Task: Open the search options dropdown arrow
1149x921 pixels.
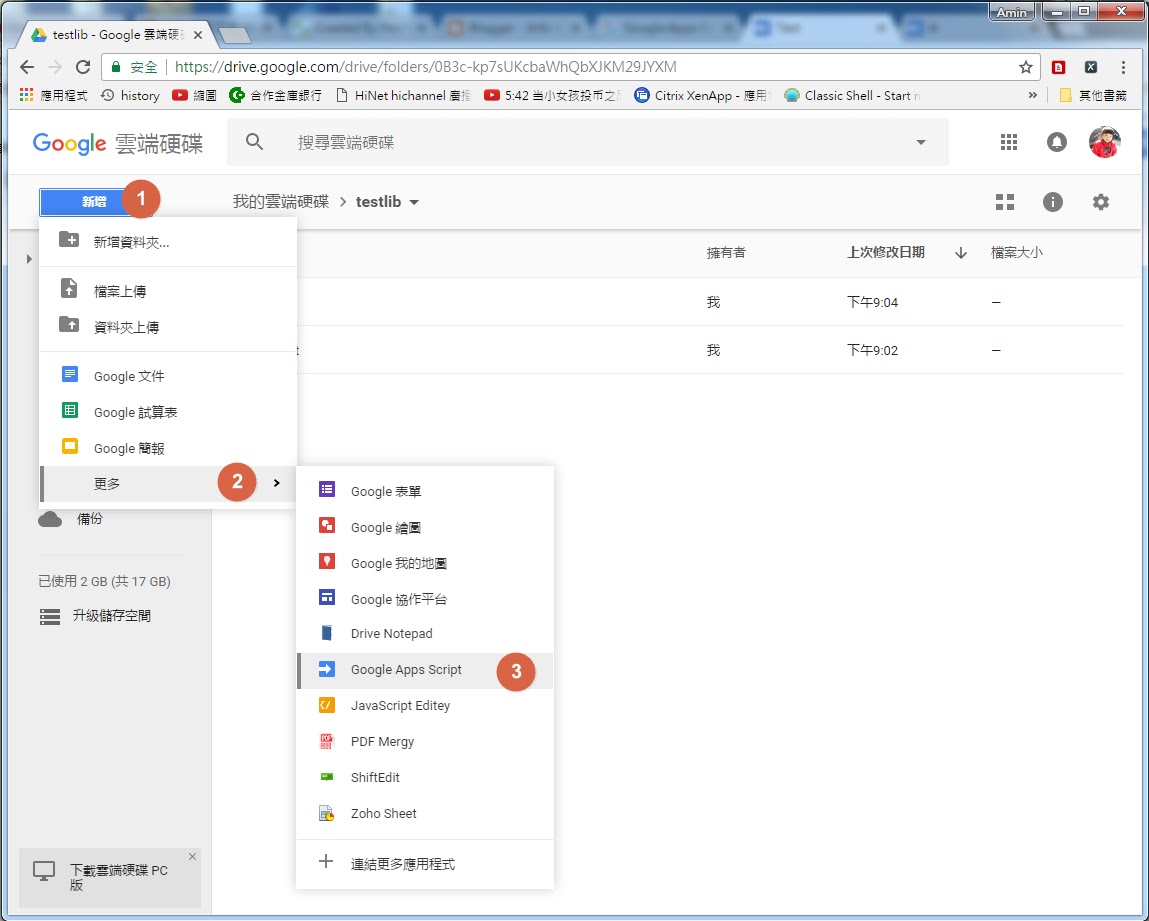Action: click(920, 142)
